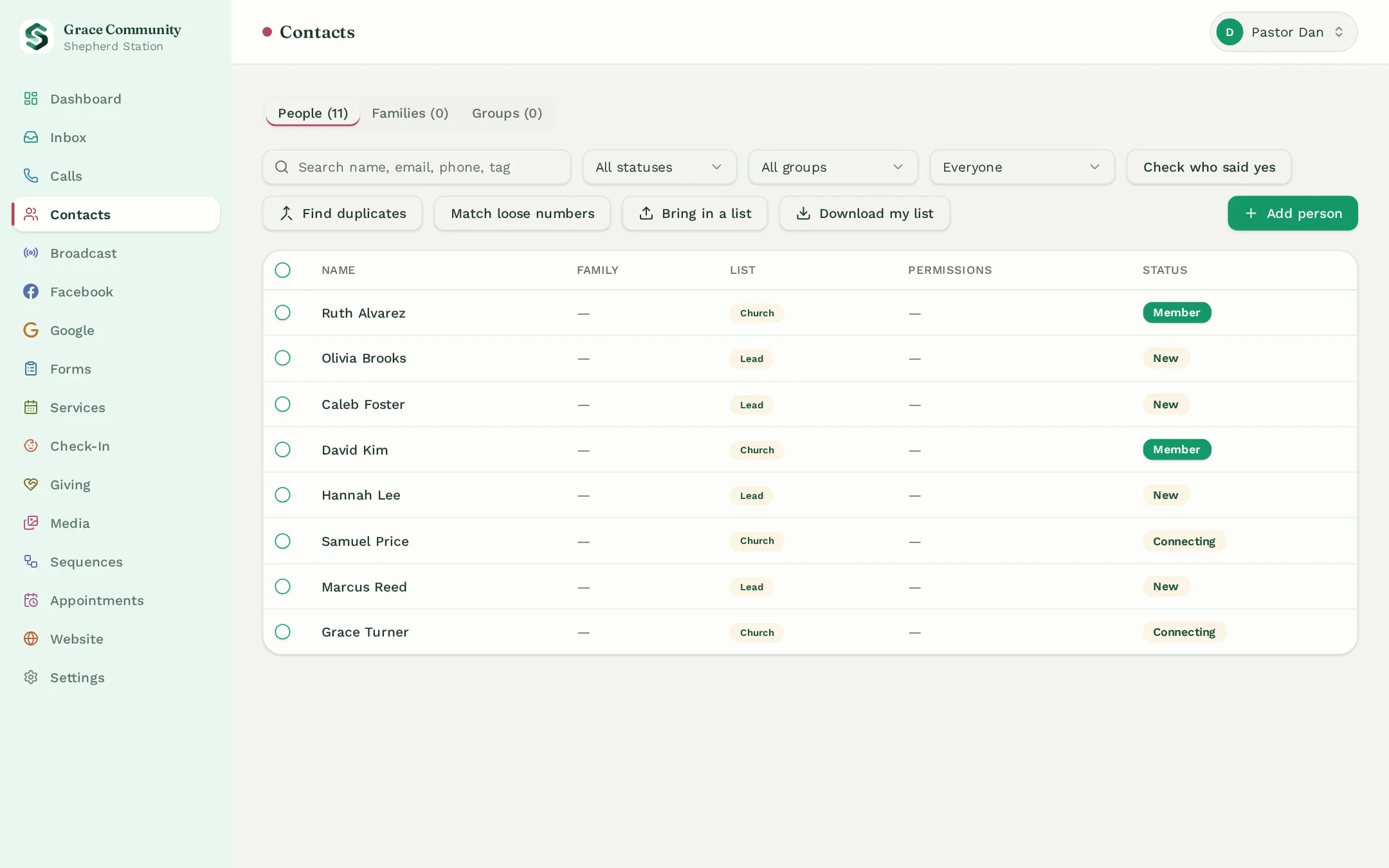Image resolution: width=1389 pixels, height=868 pixels.
Task: Open the Dashboard grid icon
Action: click(31, 98)
